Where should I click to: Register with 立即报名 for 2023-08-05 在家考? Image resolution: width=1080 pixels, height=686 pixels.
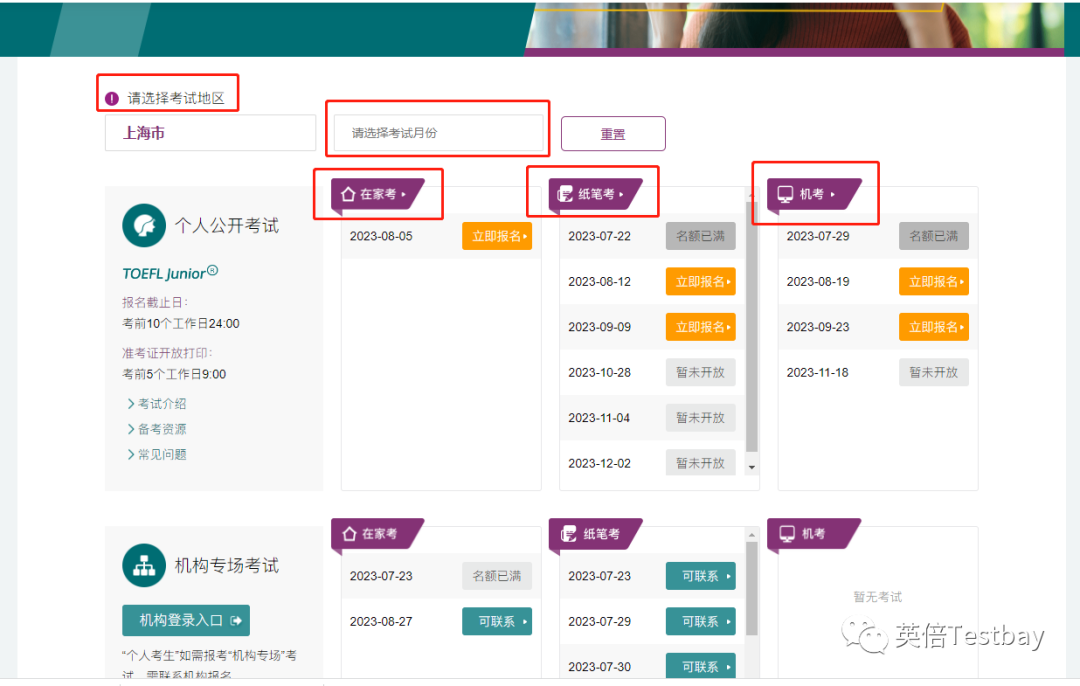(x=497, y=236)
